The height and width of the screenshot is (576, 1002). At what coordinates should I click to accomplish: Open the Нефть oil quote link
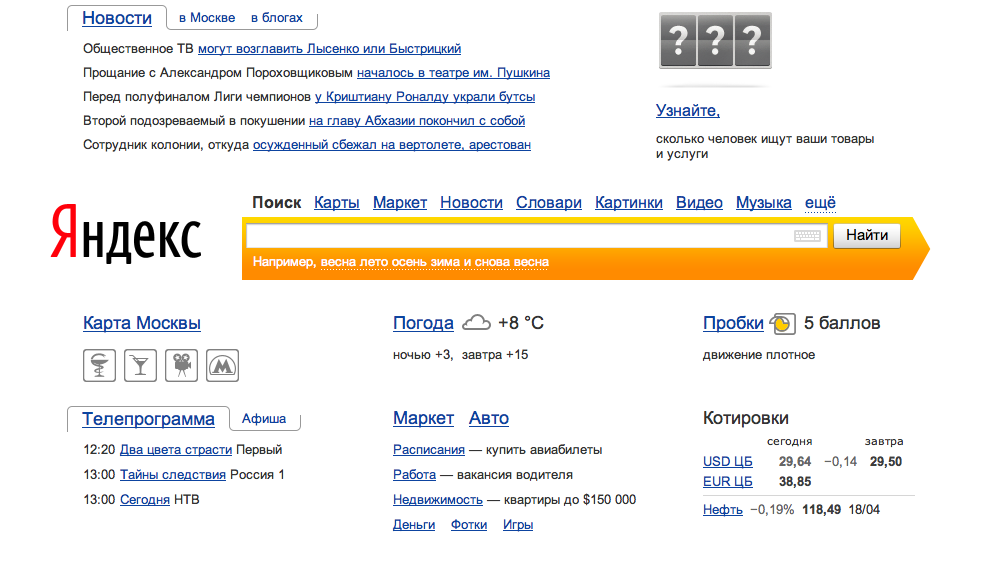coord(723,510)
